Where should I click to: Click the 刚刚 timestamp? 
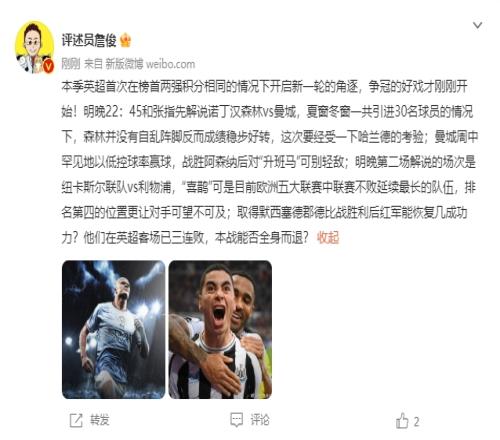[71, 64]
